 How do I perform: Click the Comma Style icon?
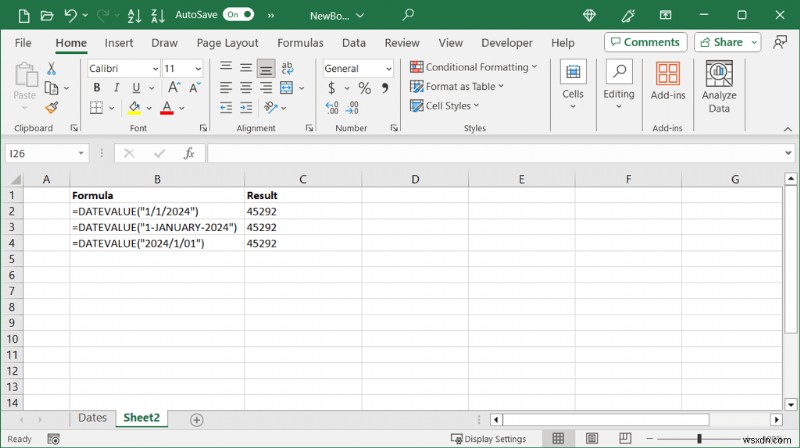tap(385, 88)
